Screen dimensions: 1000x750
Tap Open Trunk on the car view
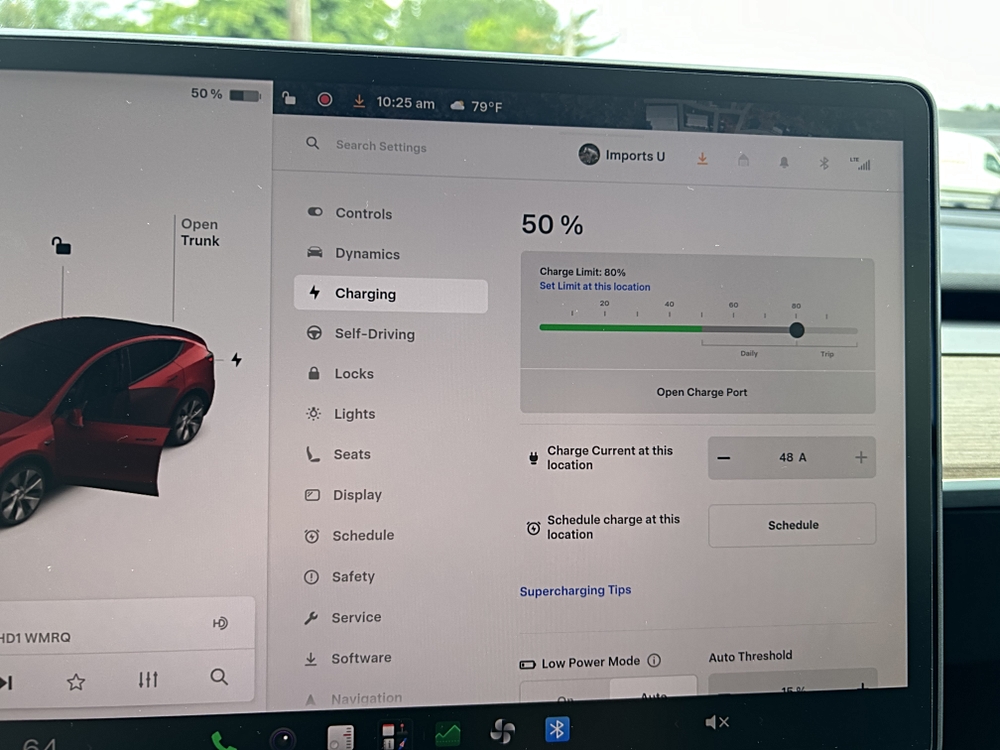click(200, 232)
